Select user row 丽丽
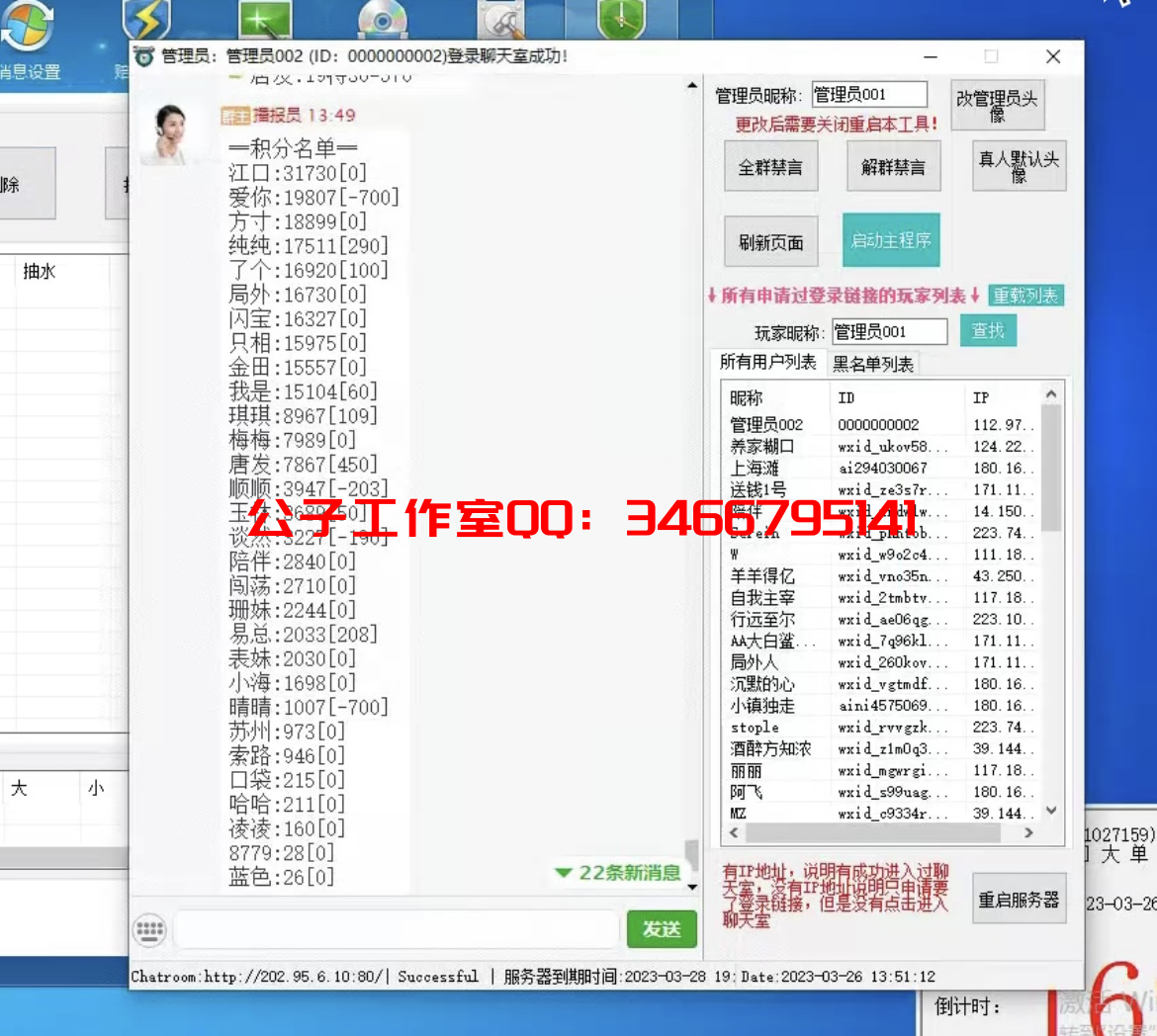Screen dimensions: 1157x1036 point(880,770)
